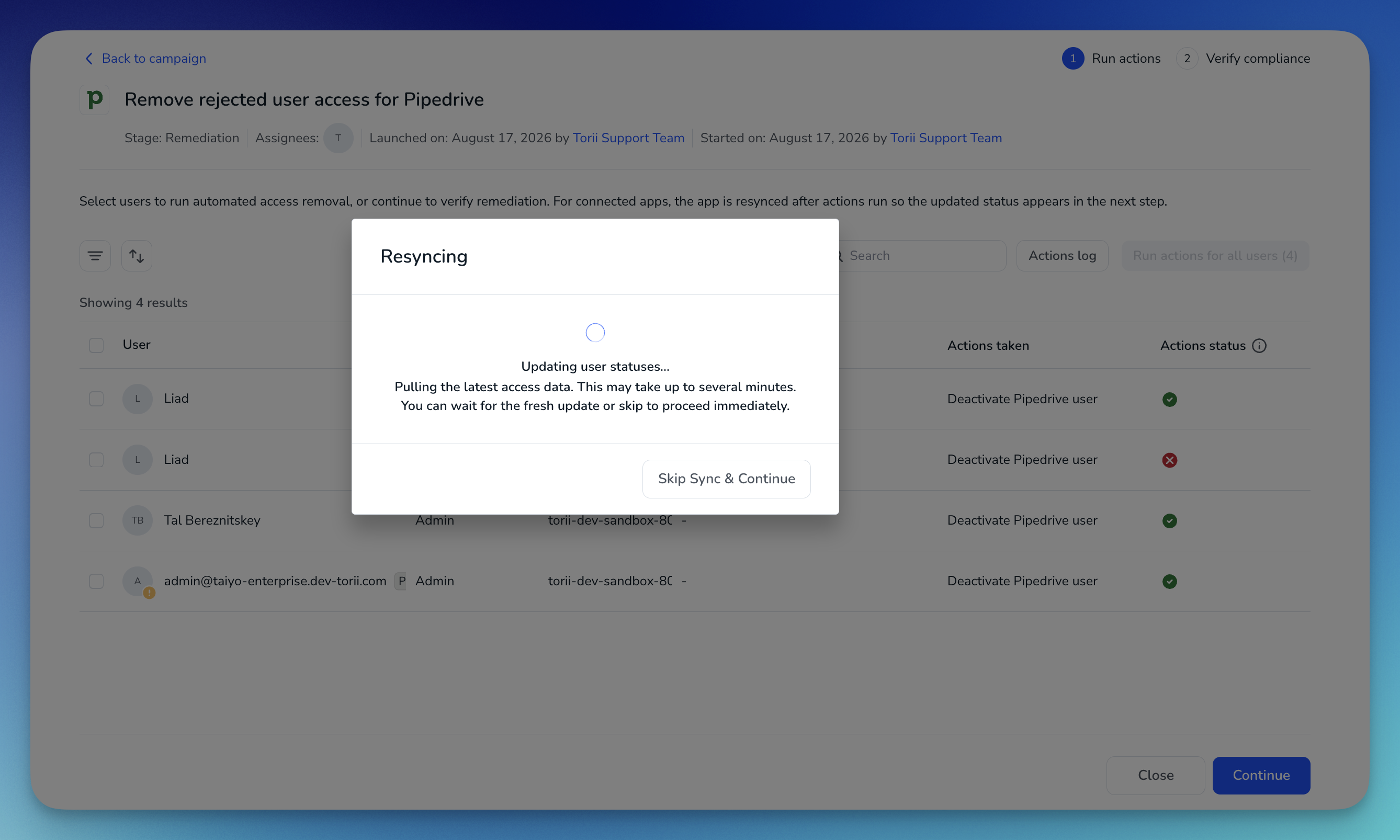Viewport: 1400px width, 840px height.
Task: Go to step 2 Verify compliance
Action: point(1243,58)
